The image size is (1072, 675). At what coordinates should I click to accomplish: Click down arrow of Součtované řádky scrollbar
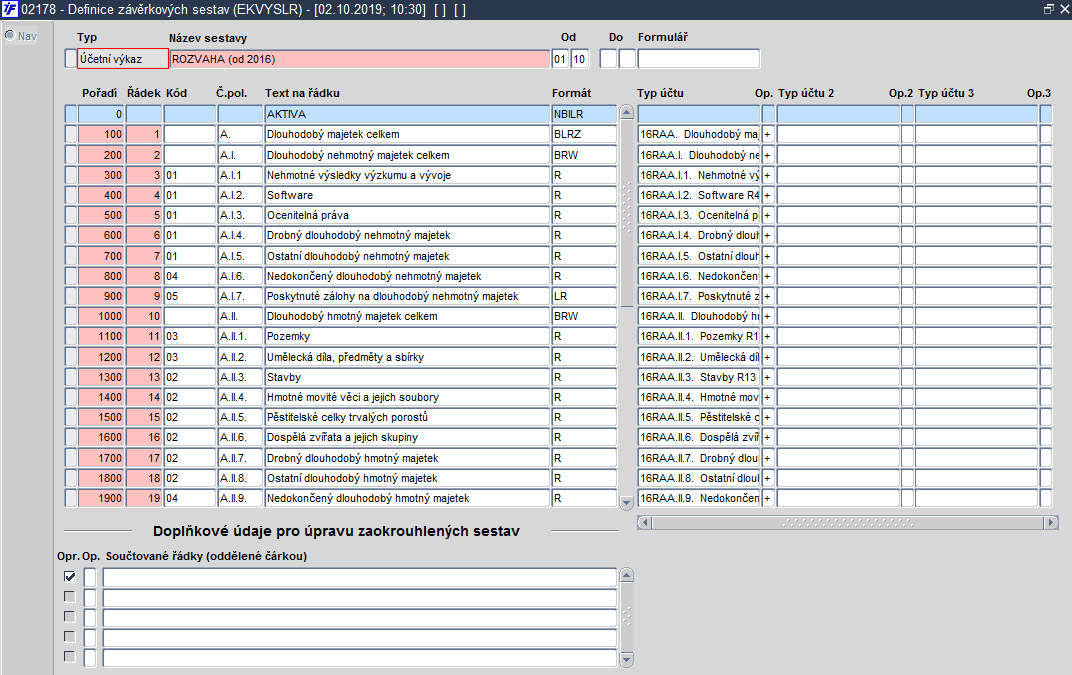pos(626,660)
